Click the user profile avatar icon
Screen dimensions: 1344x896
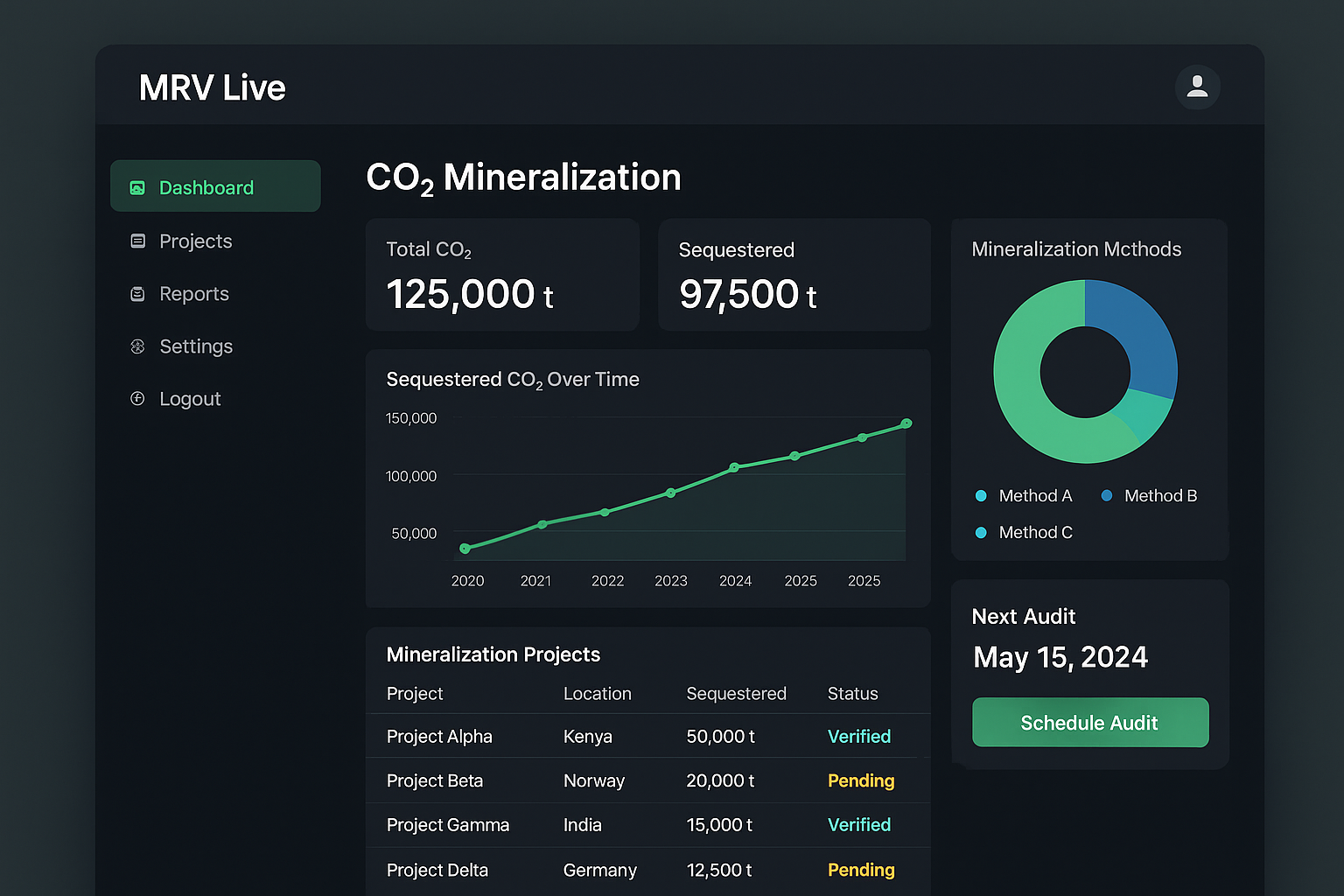[x=1197, y=87]
